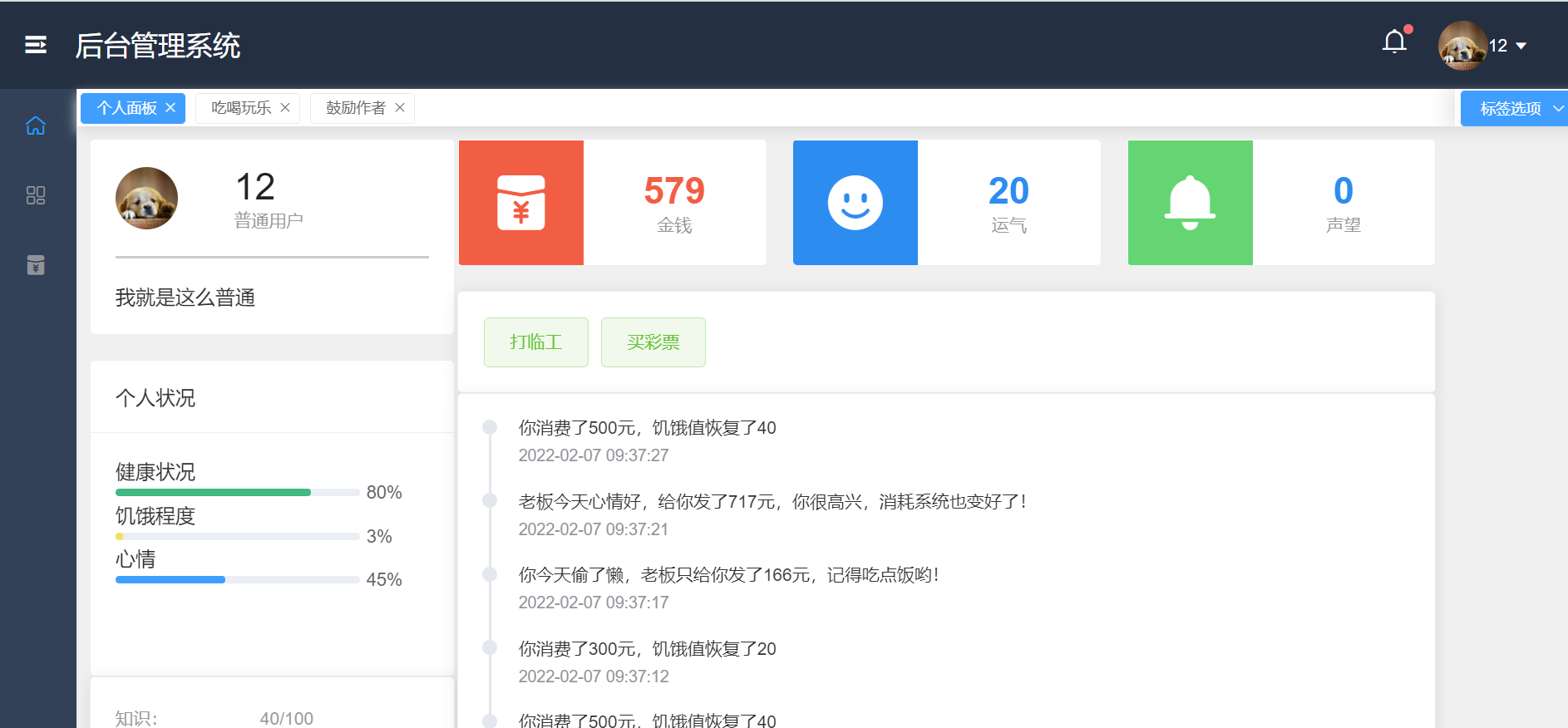Viewport: 1568px width, 728px height.
Task: Click the timestamp 2022-02-07 09:37:27
Action: click(594, 455)
